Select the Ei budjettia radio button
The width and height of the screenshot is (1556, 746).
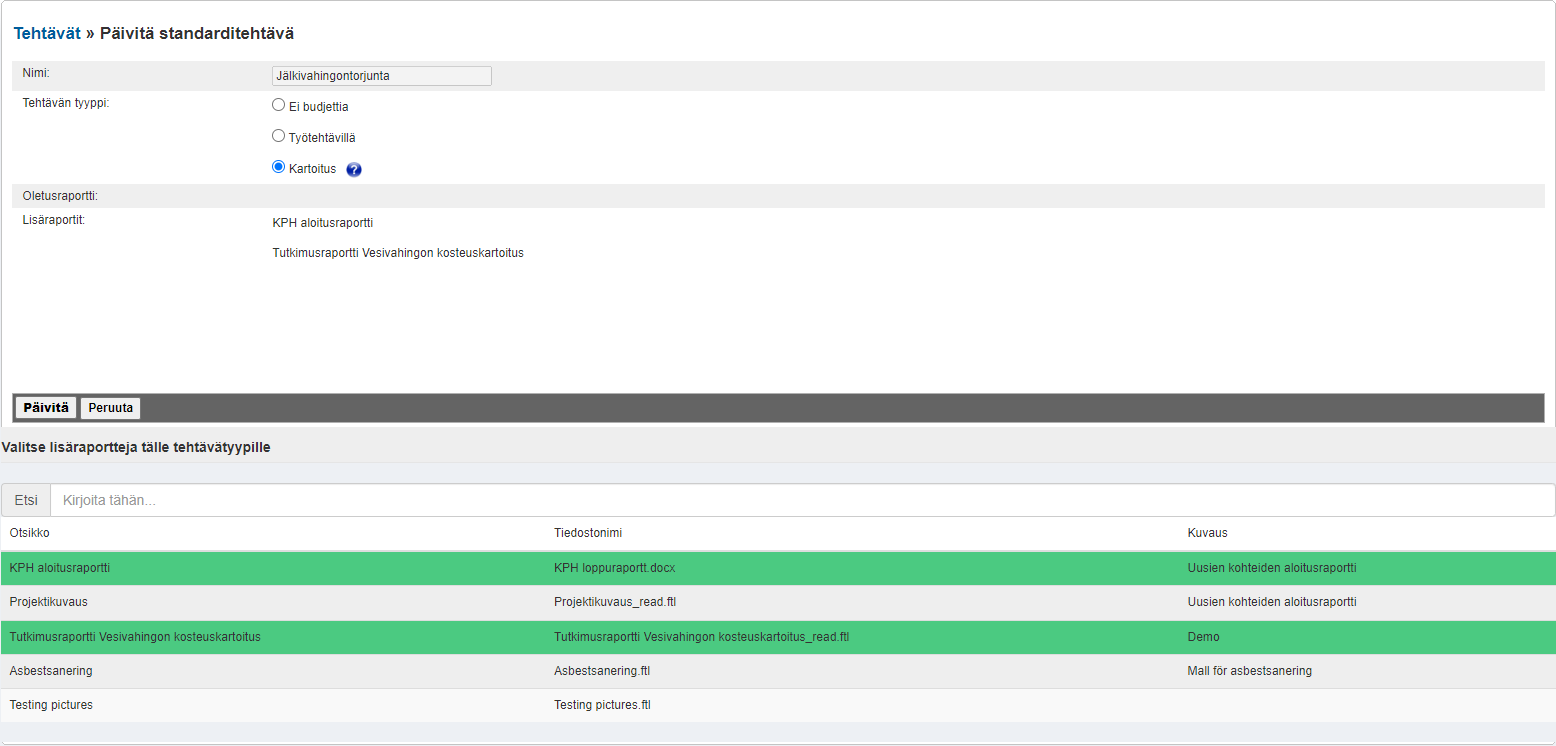click(x=279, y=105)
